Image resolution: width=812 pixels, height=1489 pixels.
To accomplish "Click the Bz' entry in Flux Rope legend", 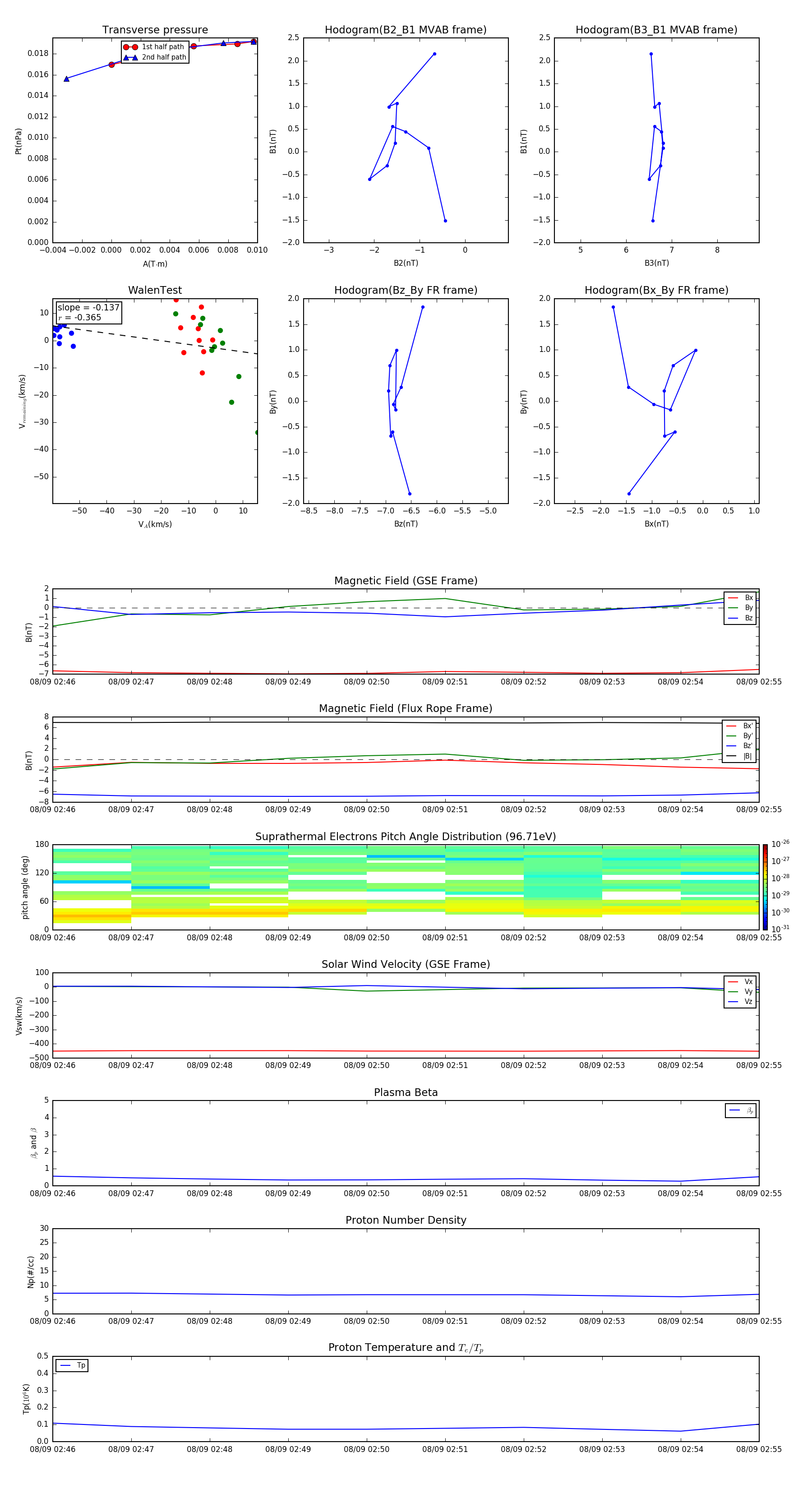I will click(740, 746).
